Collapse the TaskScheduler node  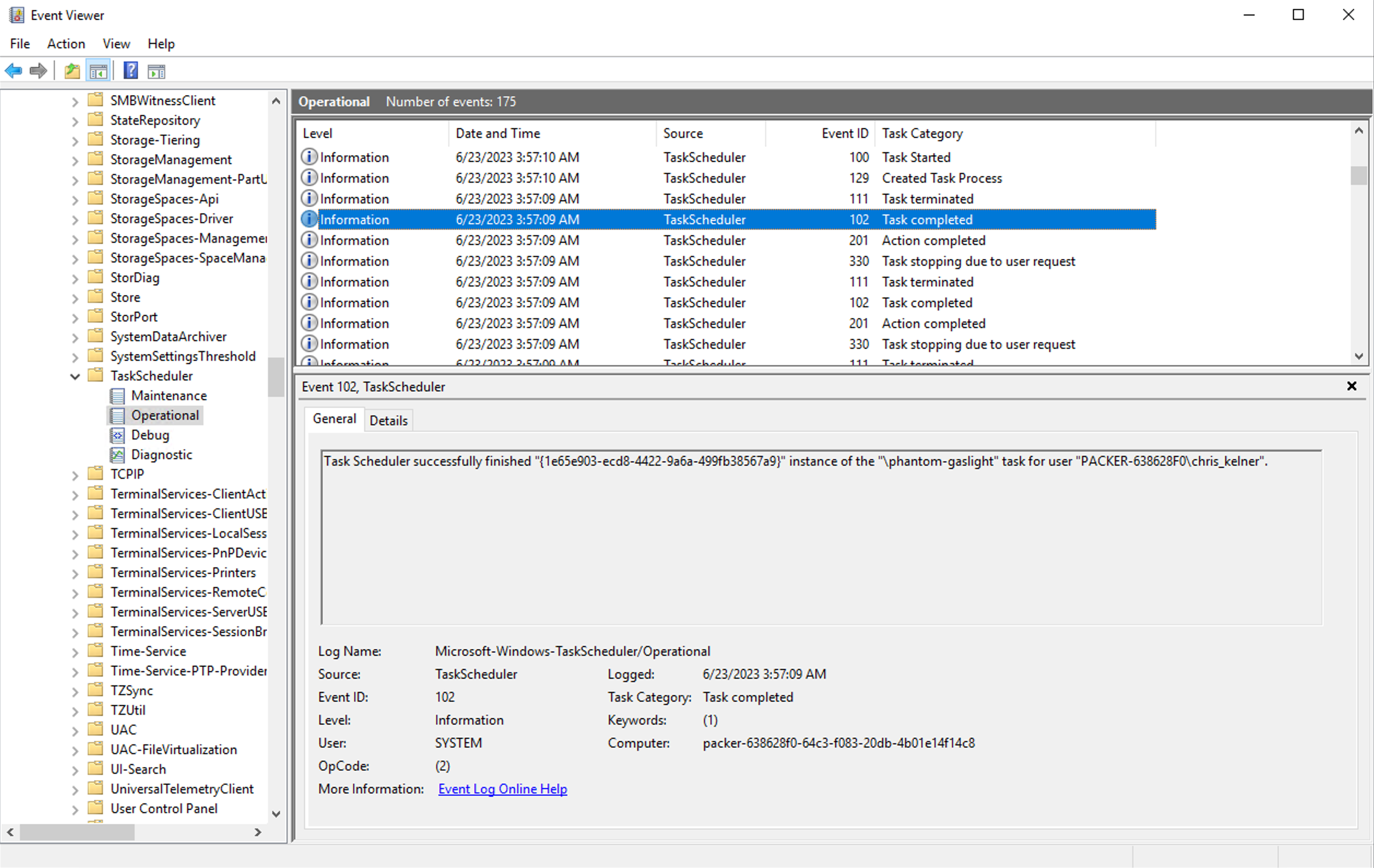click(75, 376)
